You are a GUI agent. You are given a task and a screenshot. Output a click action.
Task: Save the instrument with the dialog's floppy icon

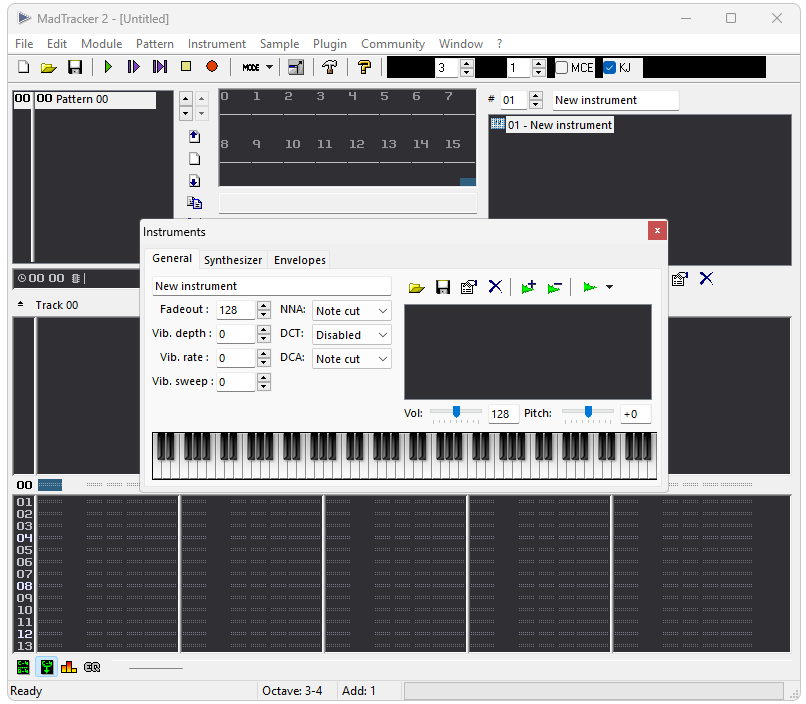(x=443, y=287)
